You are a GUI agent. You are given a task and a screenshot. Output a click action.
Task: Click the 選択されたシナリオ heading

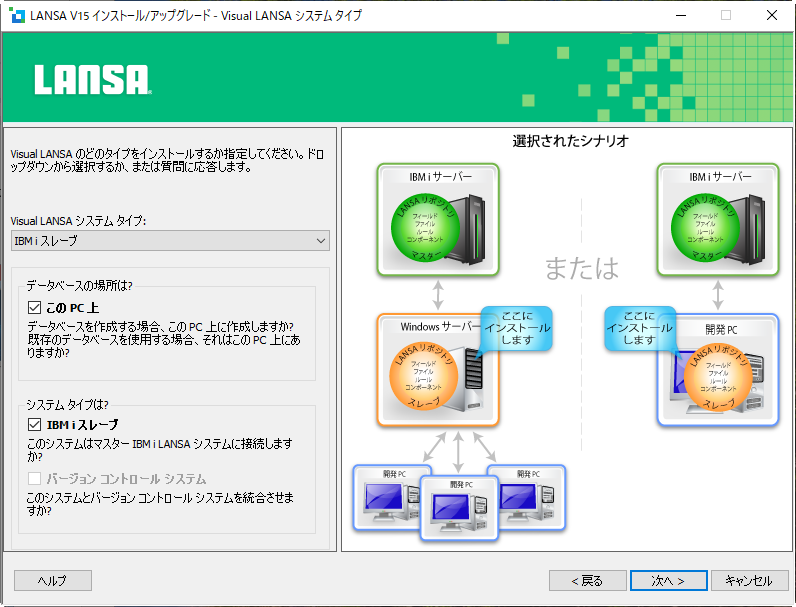tap(570, 141)
